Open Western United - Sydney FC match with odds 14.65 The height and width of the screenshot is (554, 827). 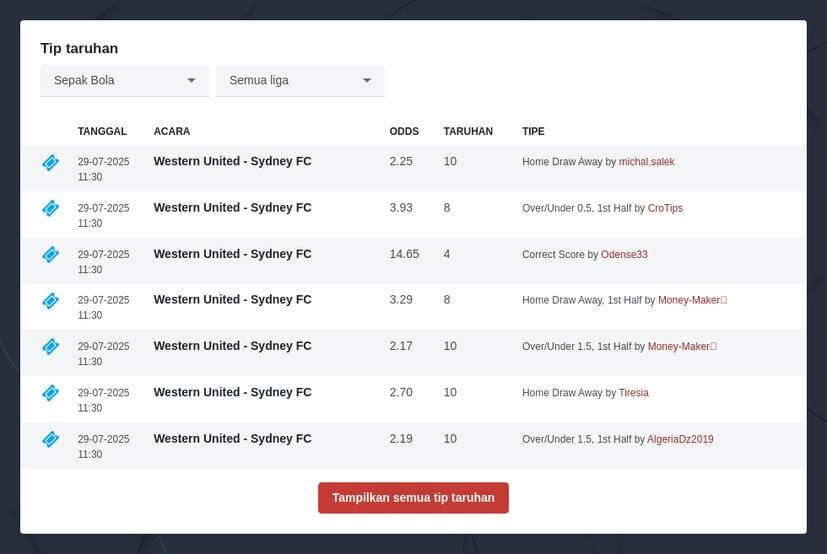point(233,254)
